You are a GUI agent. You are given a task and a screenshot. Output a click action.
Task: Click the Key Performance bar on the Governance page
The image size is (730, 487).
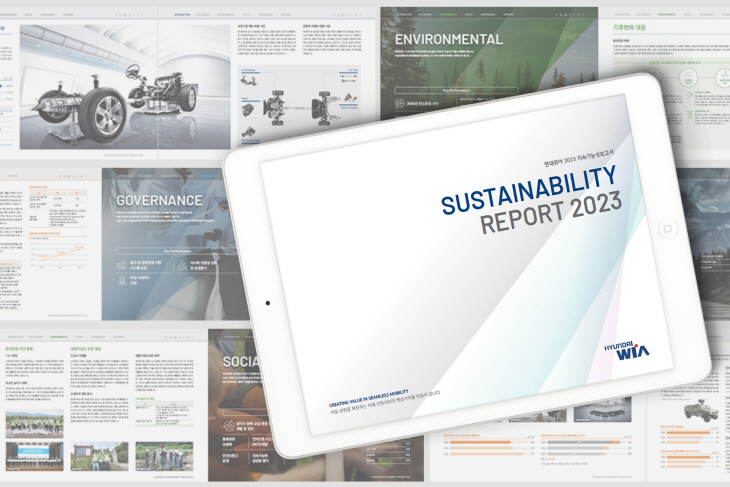point(177,251)
